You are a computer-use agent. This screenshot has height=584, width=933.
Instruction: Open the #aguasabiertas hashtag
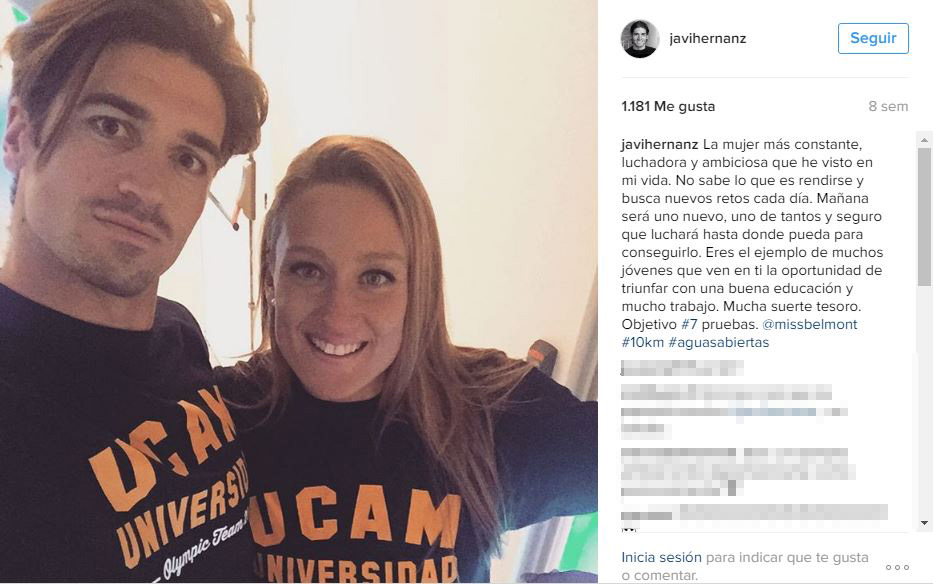pyautogui.click(x=719, y=342)
